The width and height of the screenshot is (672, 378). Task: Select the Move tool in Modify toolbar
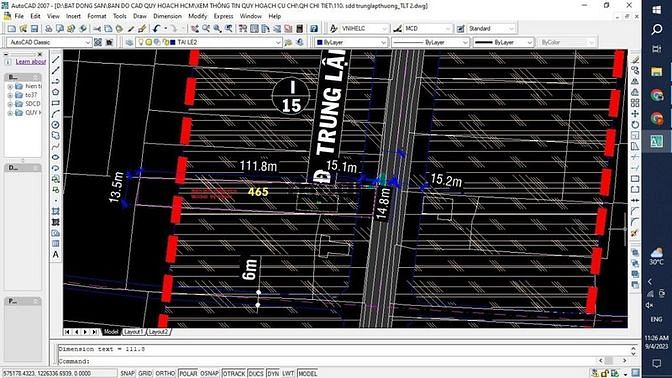[x=635, y=114]
